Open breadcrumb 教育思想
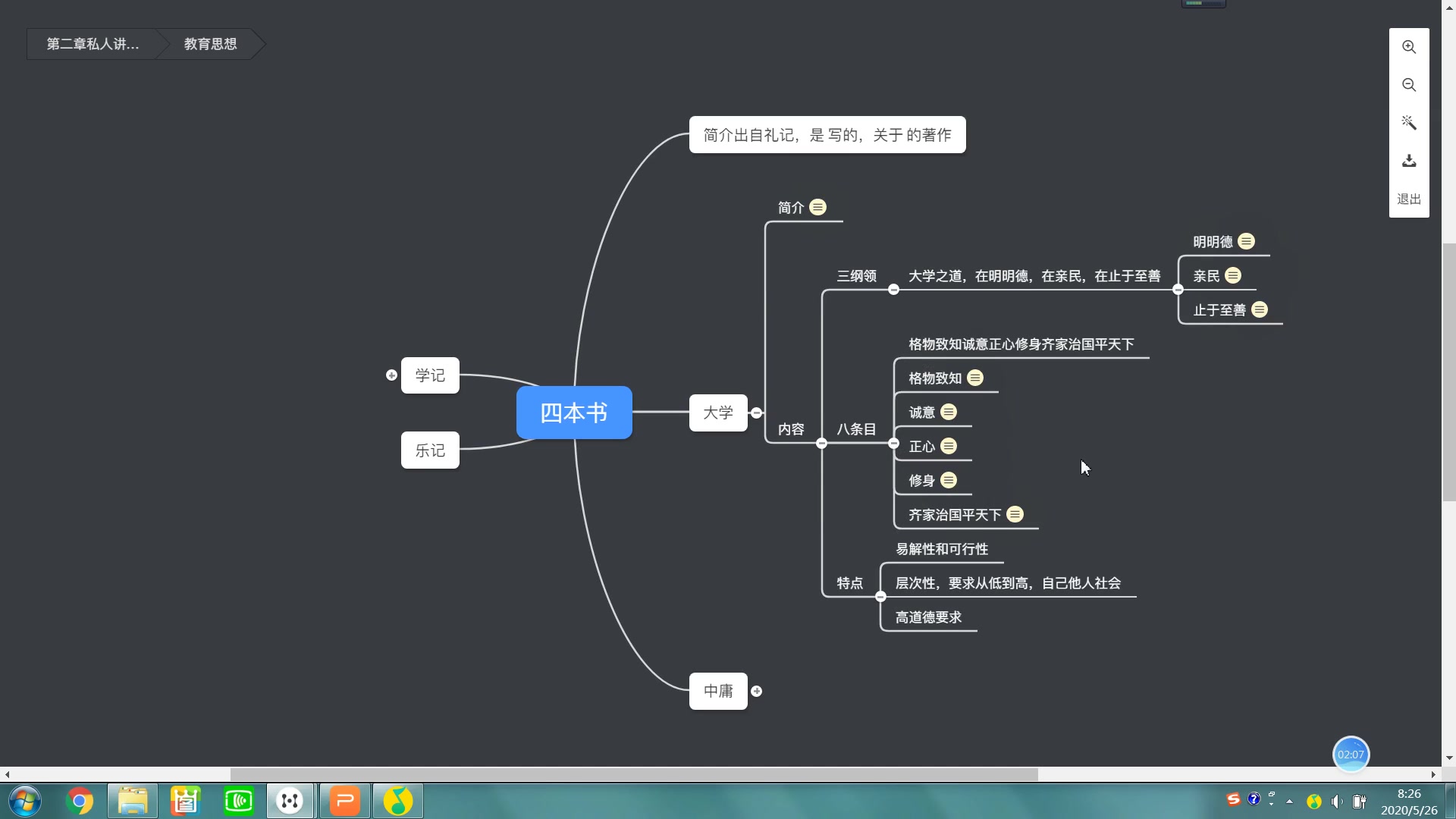The height and width of the screenshot is (819, 1456). pos(210,44)
